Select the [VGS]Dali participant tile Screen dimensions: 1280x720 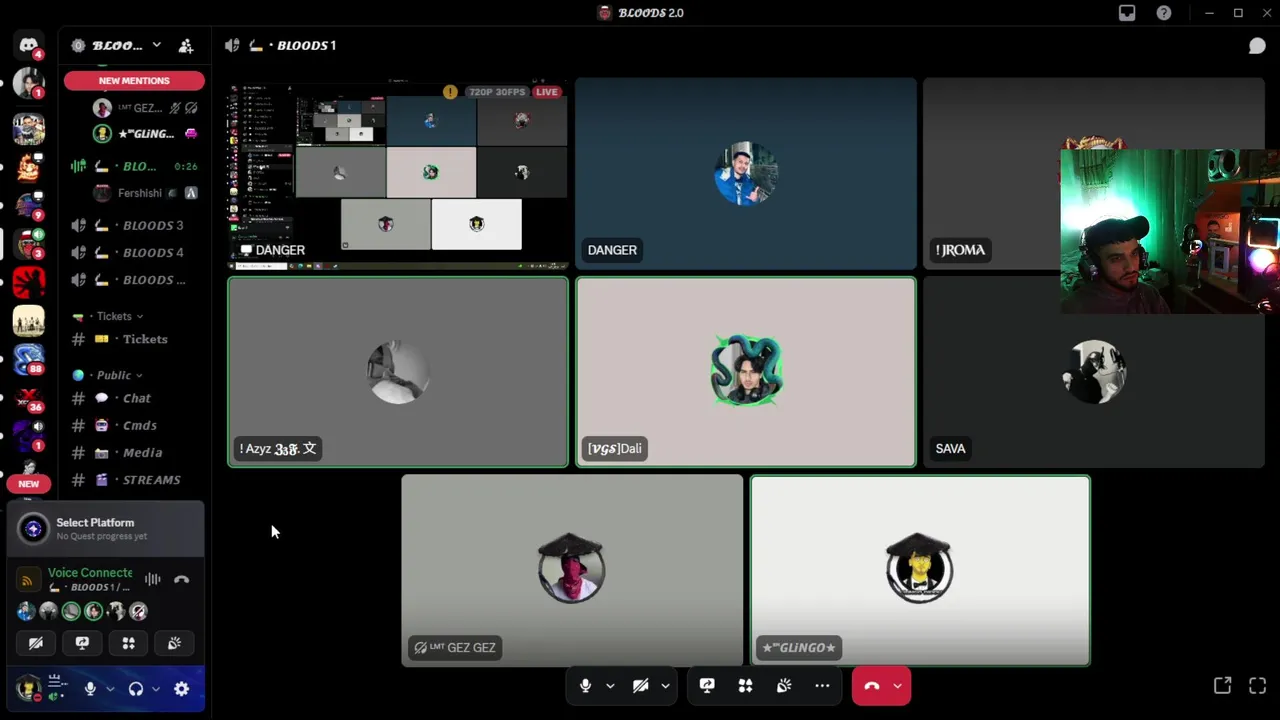click(746, 372)
